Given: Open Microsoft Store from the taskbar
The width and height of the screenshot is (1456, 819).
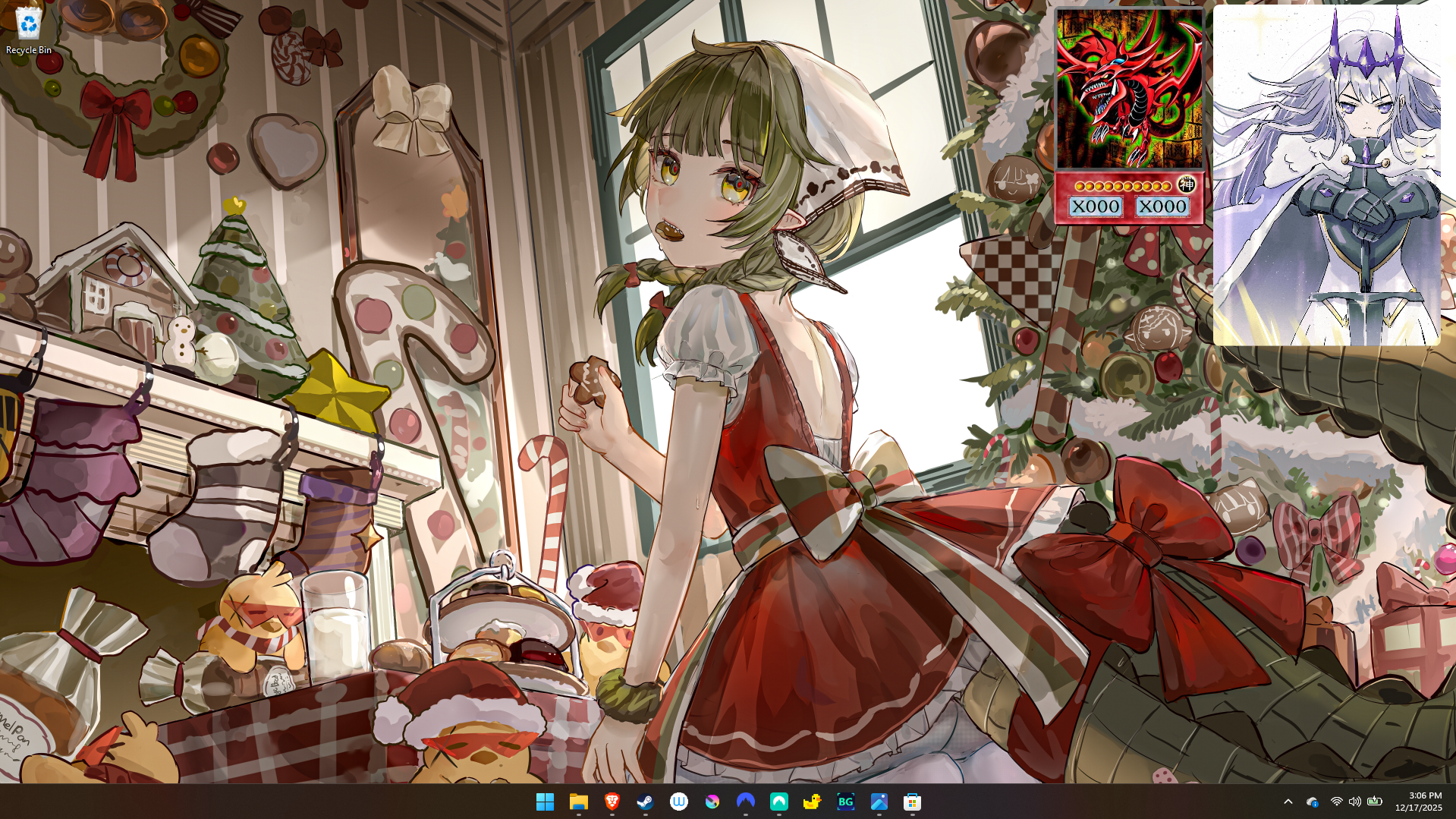Looking at the screenshot, I should point(913,802).
